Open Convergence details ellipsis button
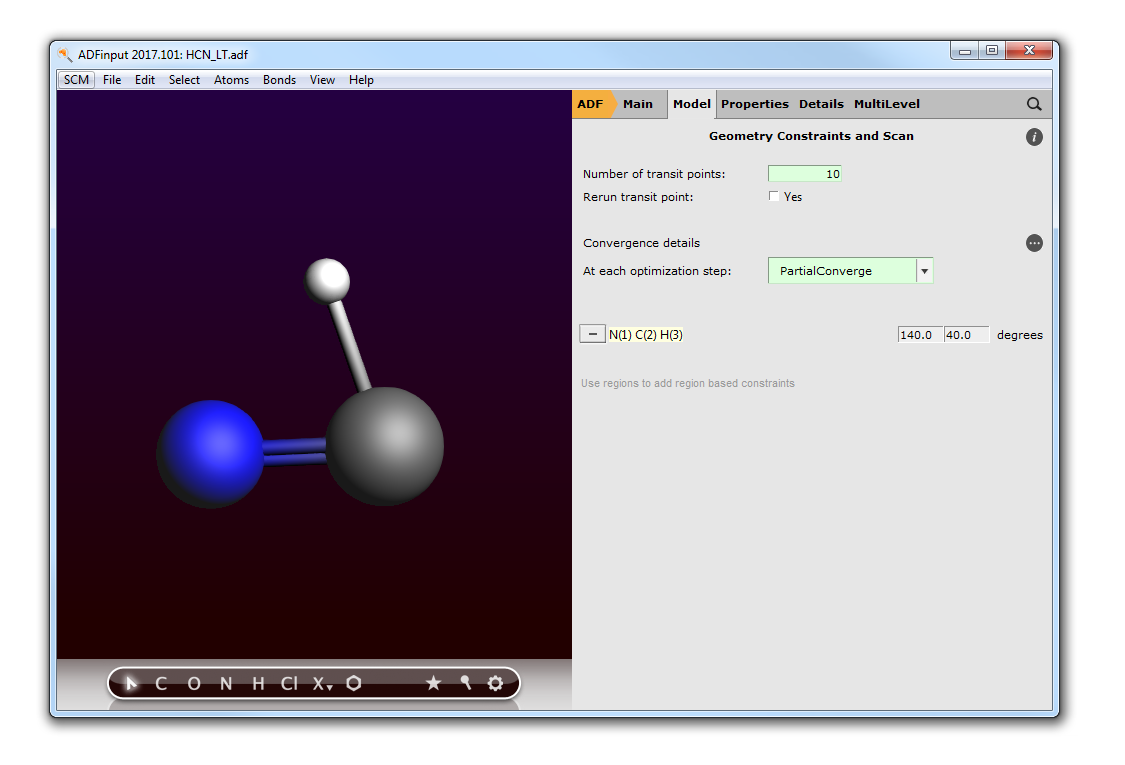This screenshot has width=1125, height=765. click(1034, 243)
